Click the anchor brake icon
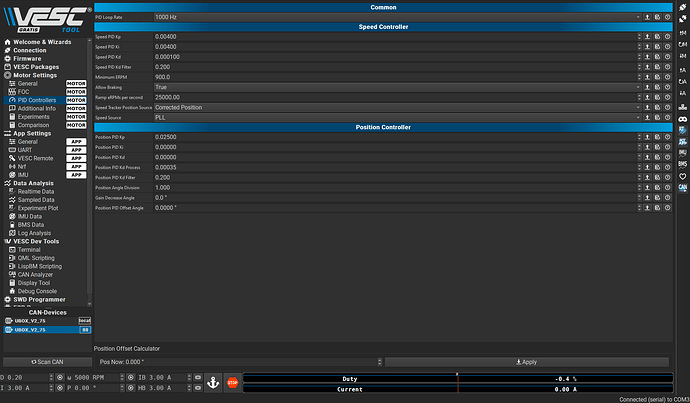Image resolution: width=690 pixels, height=403 pixels. (x=213, y=382)
